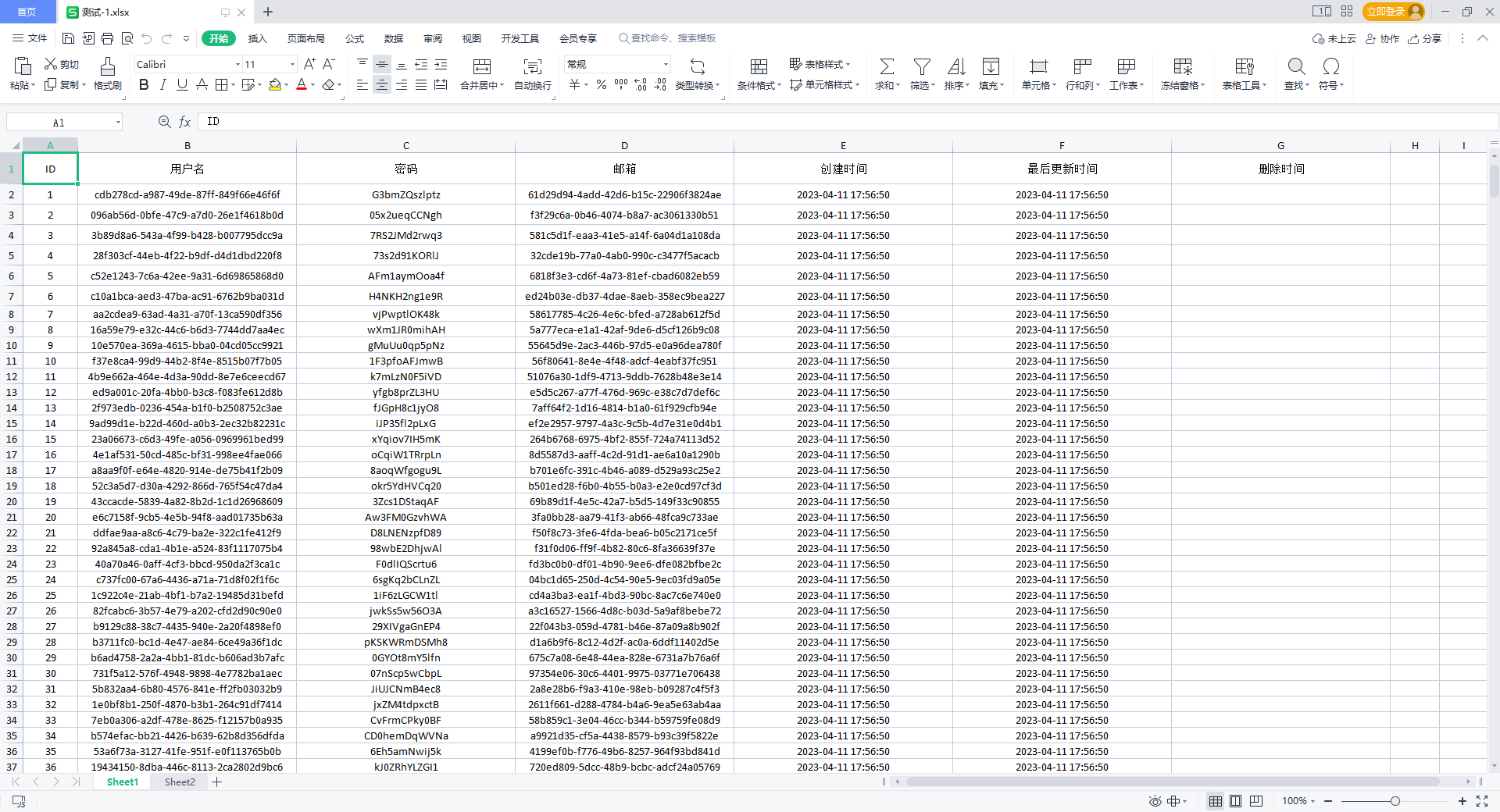Viewport: 1500px width, 812px height.
Task: Click the Freeze Panes (冻结窗格) icon
Action: pyautogui.click(x=1183, y=66)
